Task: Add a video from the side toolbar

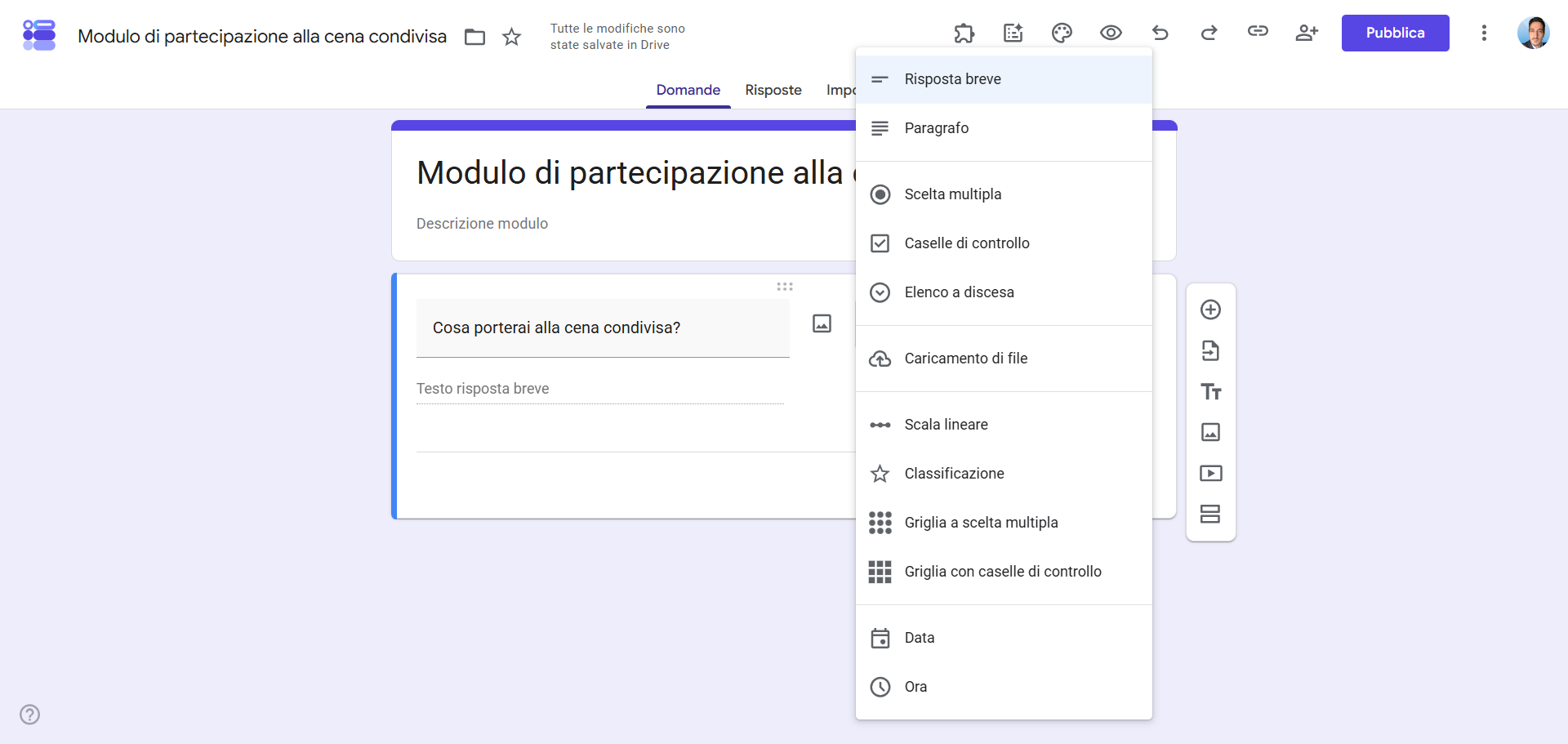Action: tap(1210, 473)
